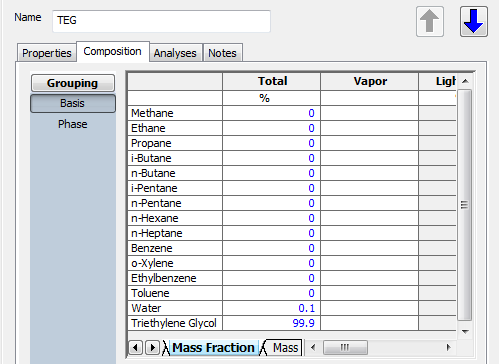
Task: Select the Basis grouping option
Action: point(73,103)
